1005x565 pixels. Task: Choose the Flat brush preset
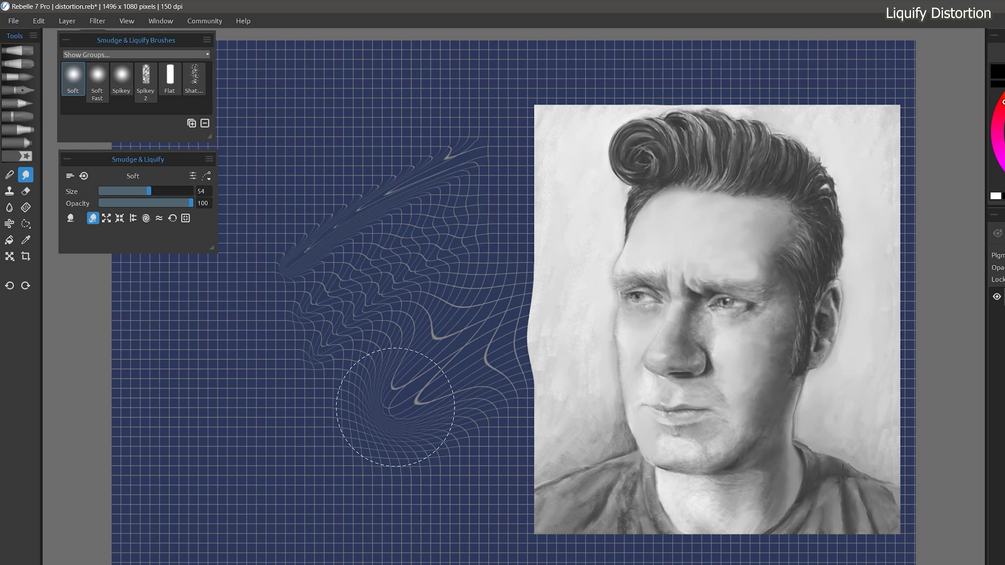coord(169,79)
